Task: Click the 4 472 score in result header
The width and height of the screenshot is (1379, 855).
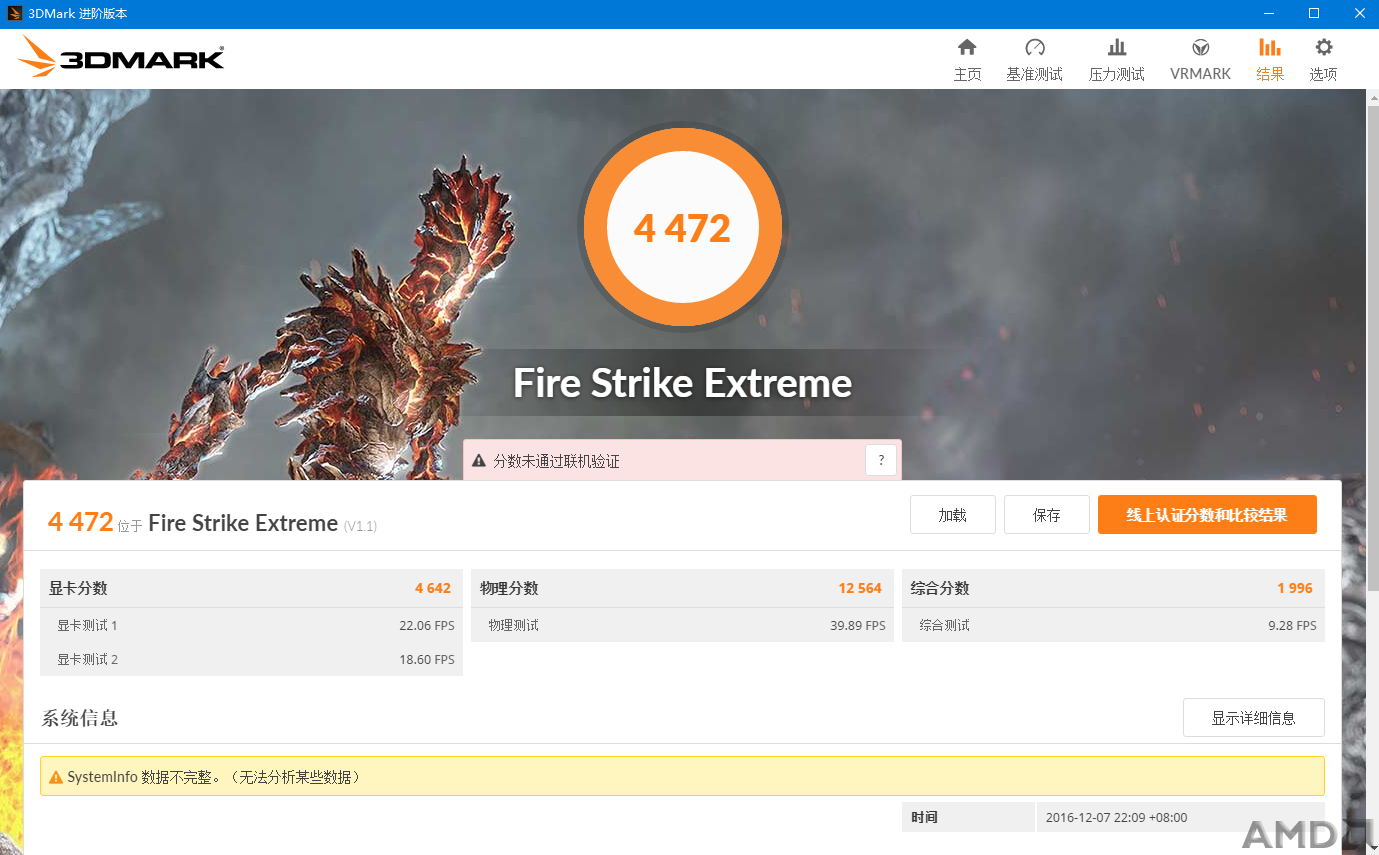Action: 80,522
